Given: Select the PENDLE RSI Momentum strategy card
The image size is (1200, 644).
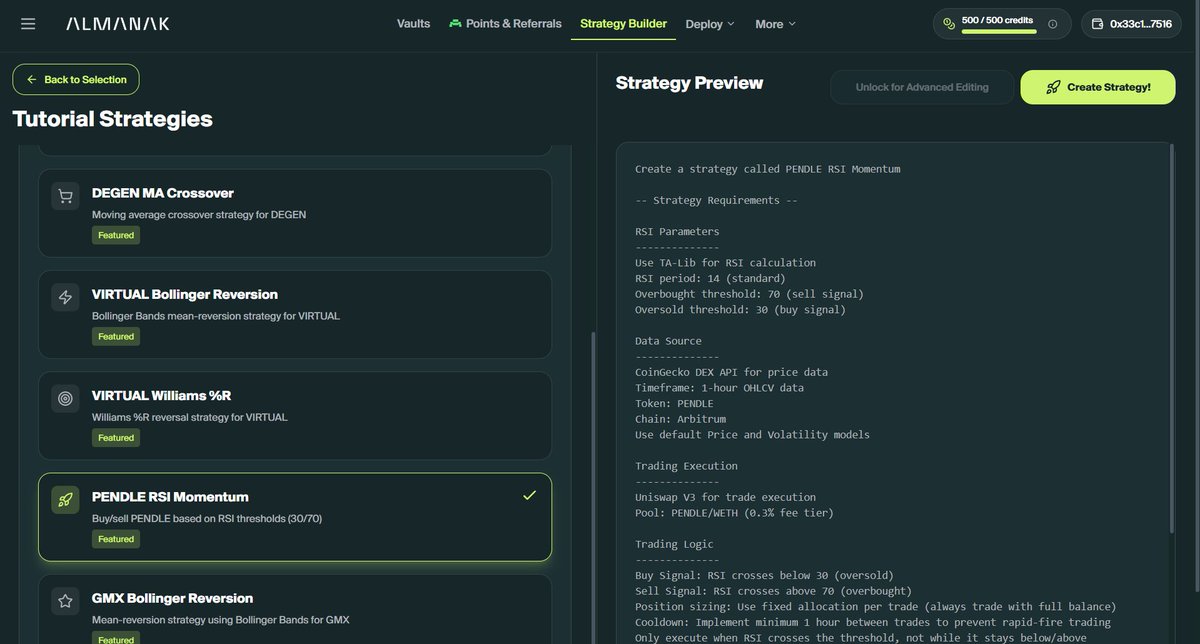Looking at the screenshot, I should tap(295, 517).
